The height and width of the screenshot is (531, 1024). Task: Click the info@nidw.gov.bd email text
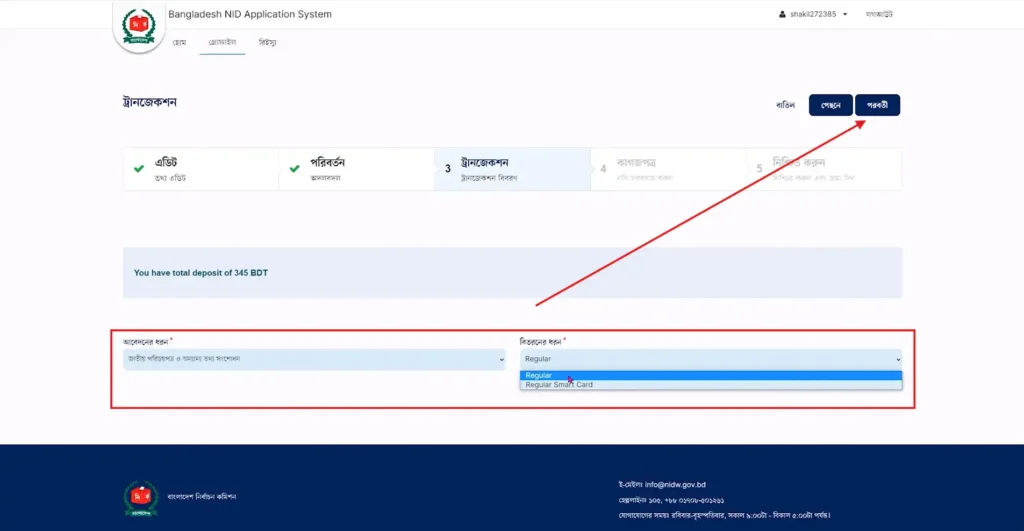tap(675, 485)
